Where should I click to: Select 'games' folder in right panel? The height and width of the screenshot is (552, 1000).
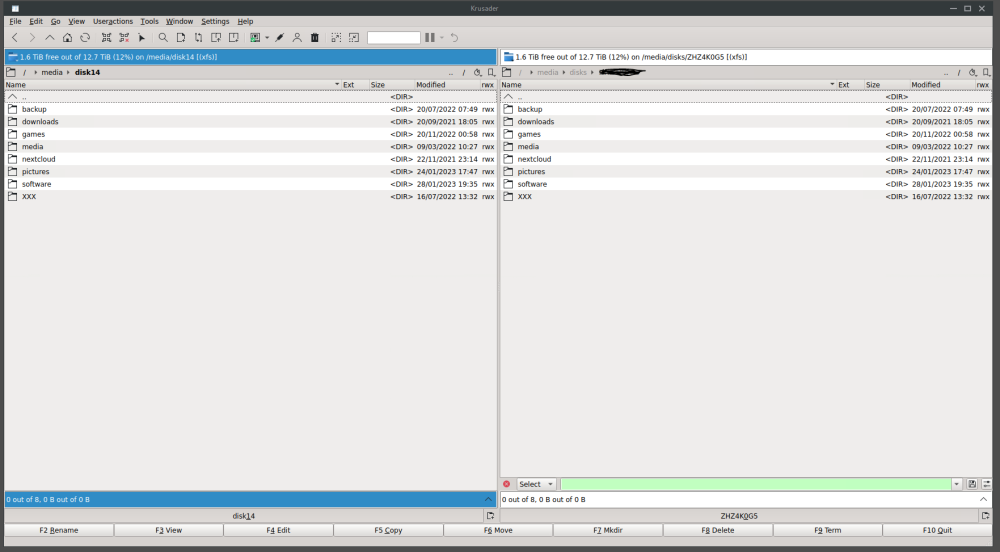pyautogui.click(x=746, y=134)
